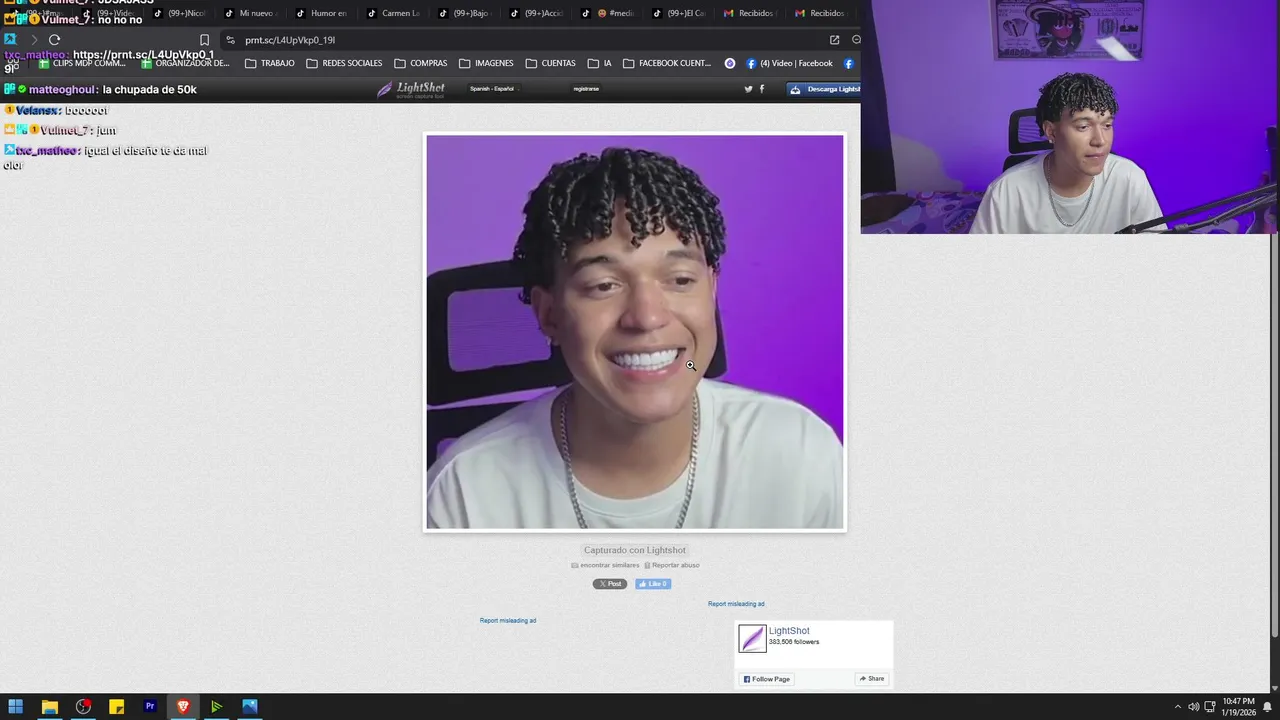The height and width of the screenshot is (720, 1280).
Task: Click the 'Follow Page' button
Action: pos(766,679)
